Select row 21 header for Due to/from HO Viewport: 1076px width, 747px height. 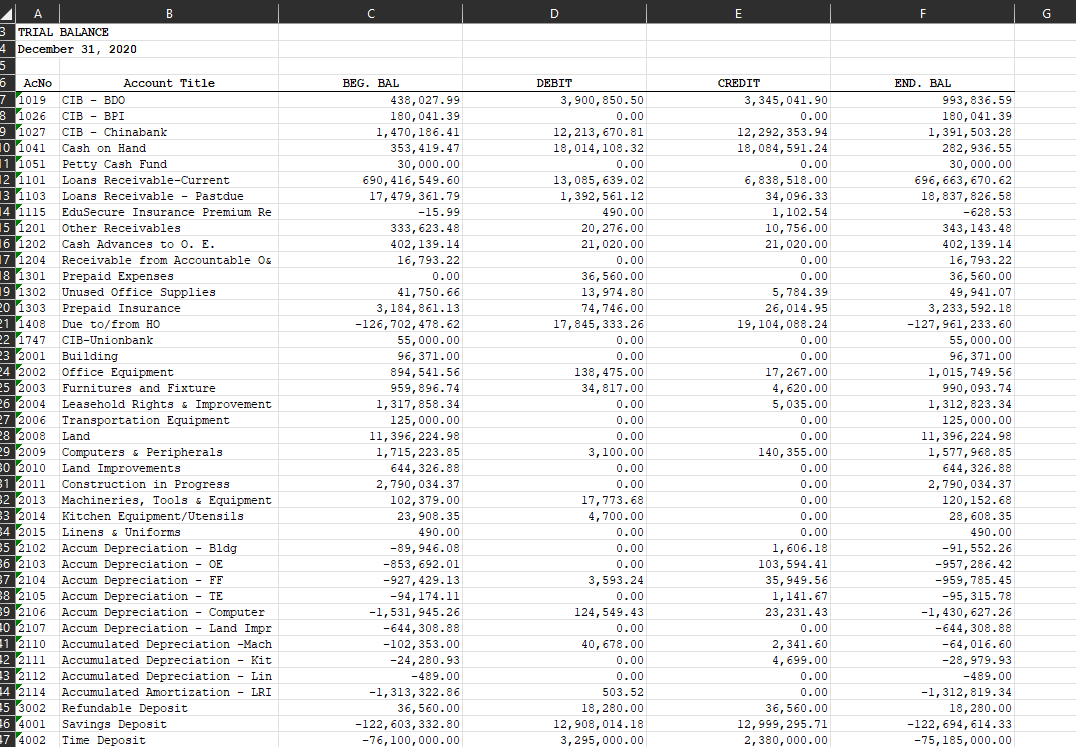coord(7,324)
